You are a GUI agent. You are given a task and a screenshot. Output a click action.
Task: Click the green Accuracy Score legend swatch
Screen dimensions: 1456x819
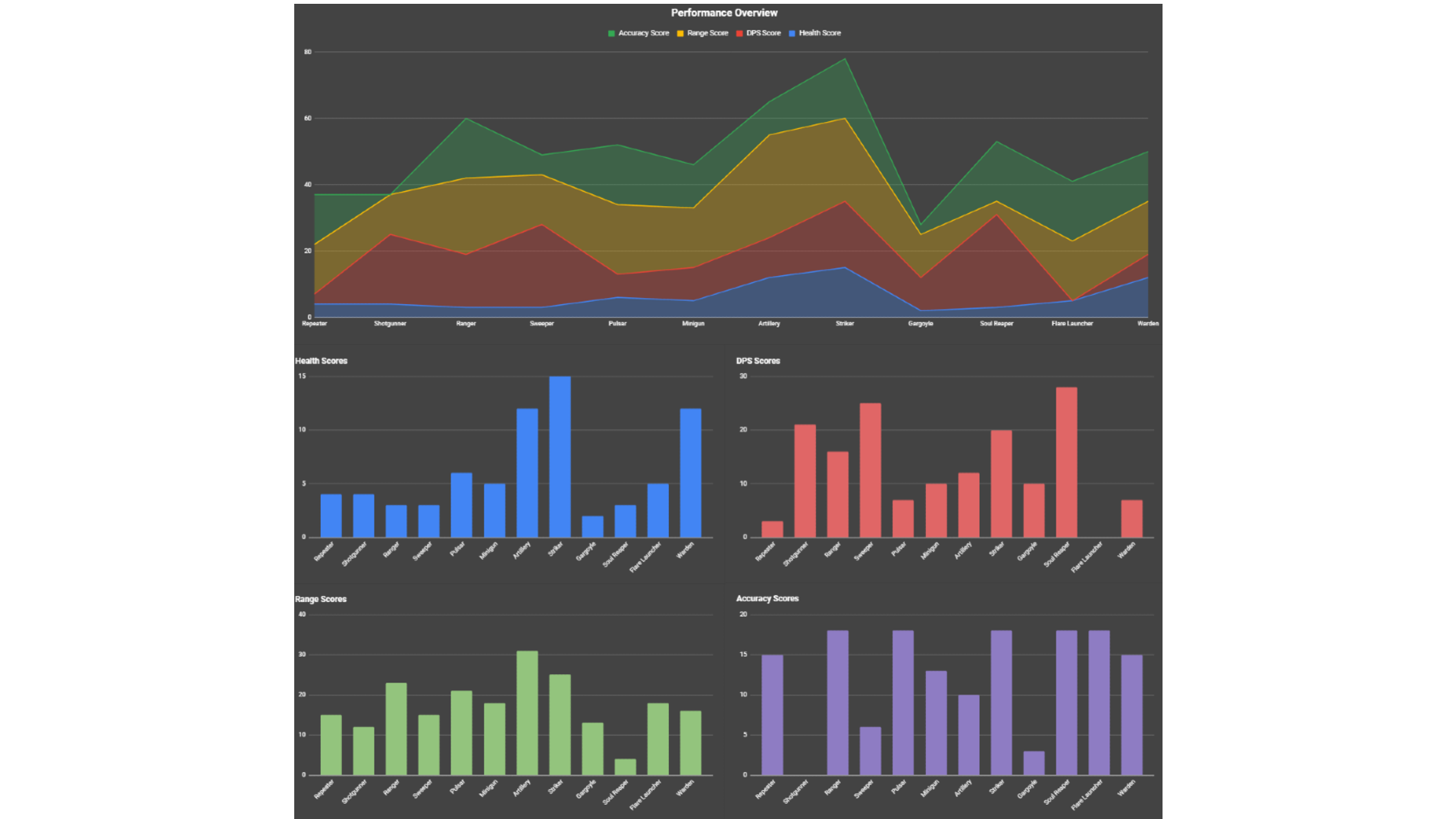coord(611,33)
